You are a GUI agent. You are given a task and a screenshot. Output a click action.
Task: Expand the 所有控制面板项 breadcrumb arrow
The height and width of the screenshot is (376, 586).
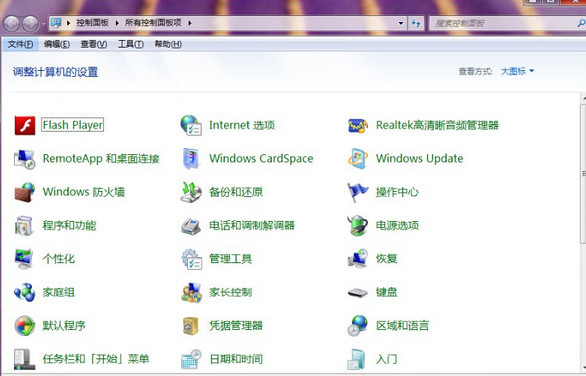coord(190,23)
